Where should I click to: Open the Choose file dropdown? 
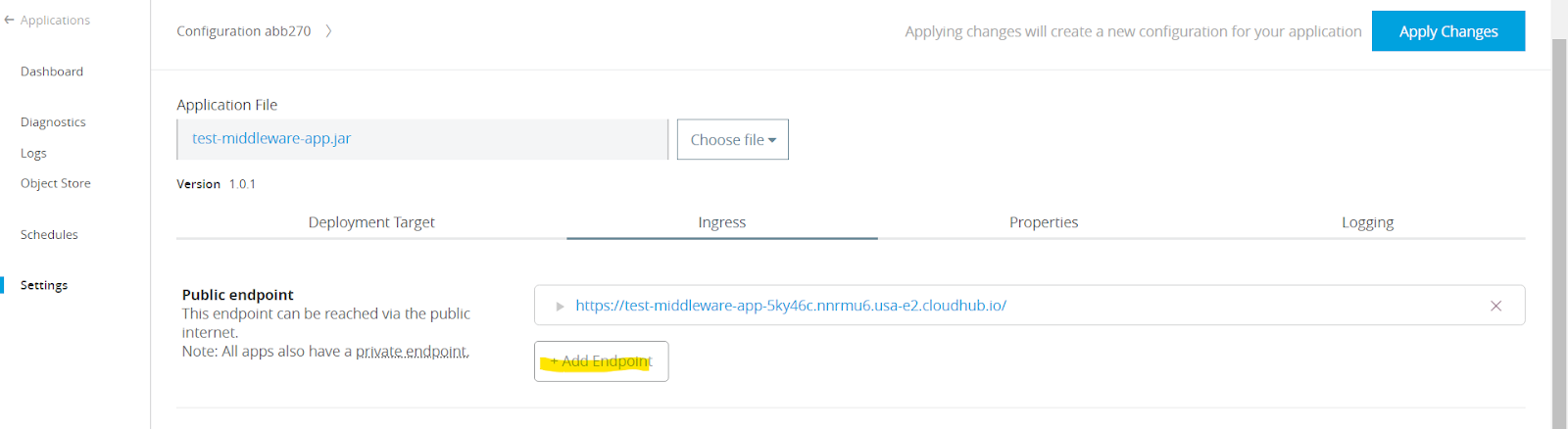732,140
